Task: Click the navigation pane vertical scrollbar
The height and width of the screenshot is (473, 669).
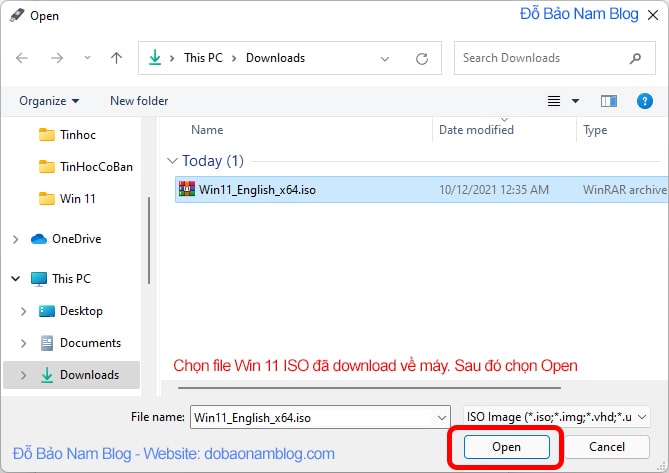Action: pos(149,240)
